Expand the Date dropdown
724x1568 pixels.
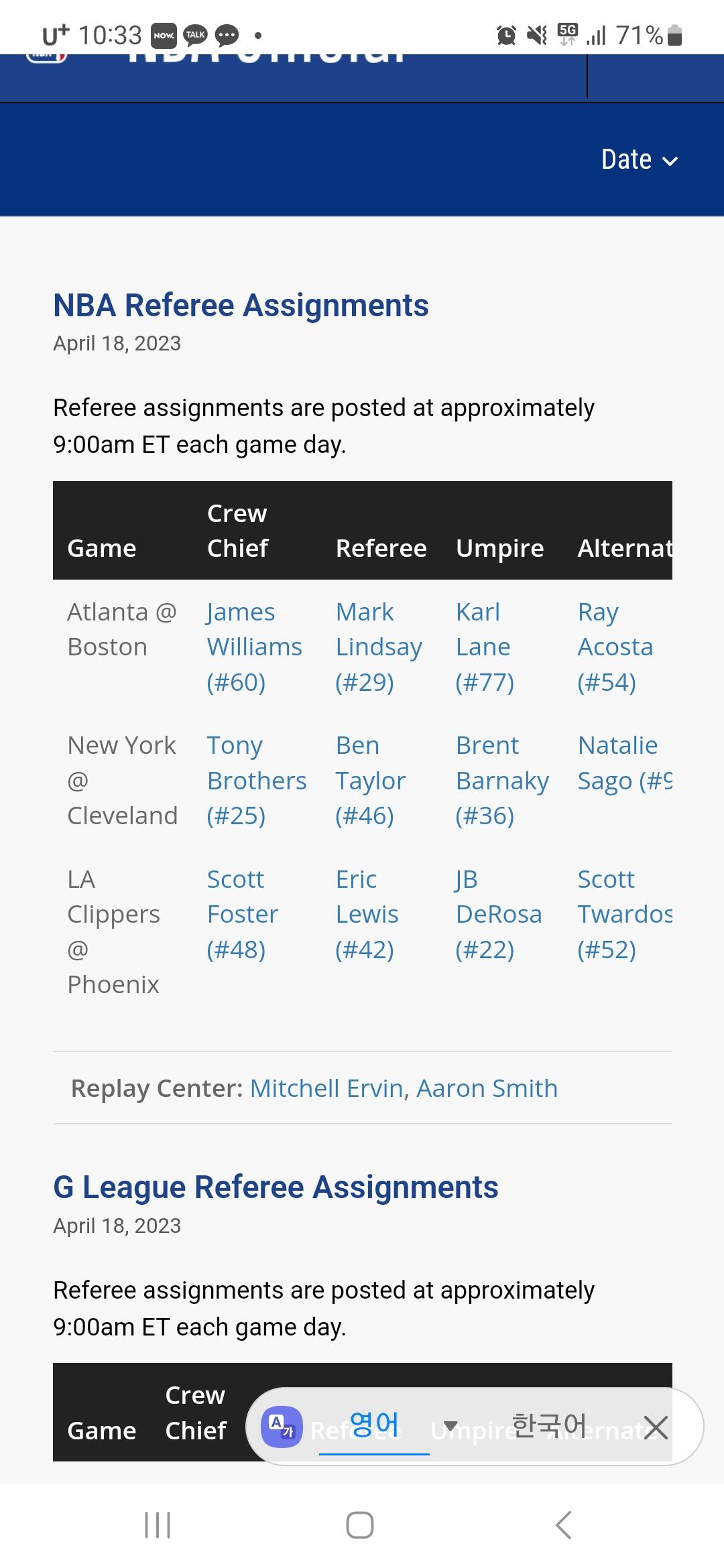[x=639, y=160]
